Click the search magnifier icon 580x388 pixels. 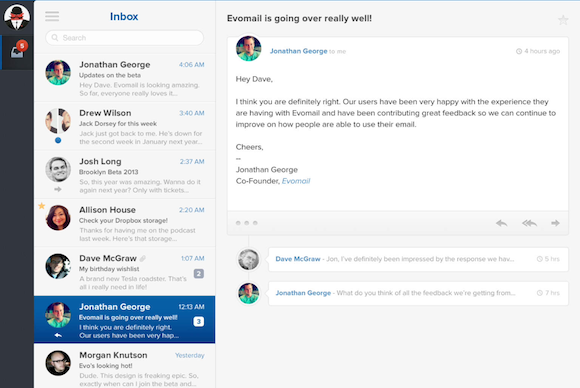click(x=55, y=38)
